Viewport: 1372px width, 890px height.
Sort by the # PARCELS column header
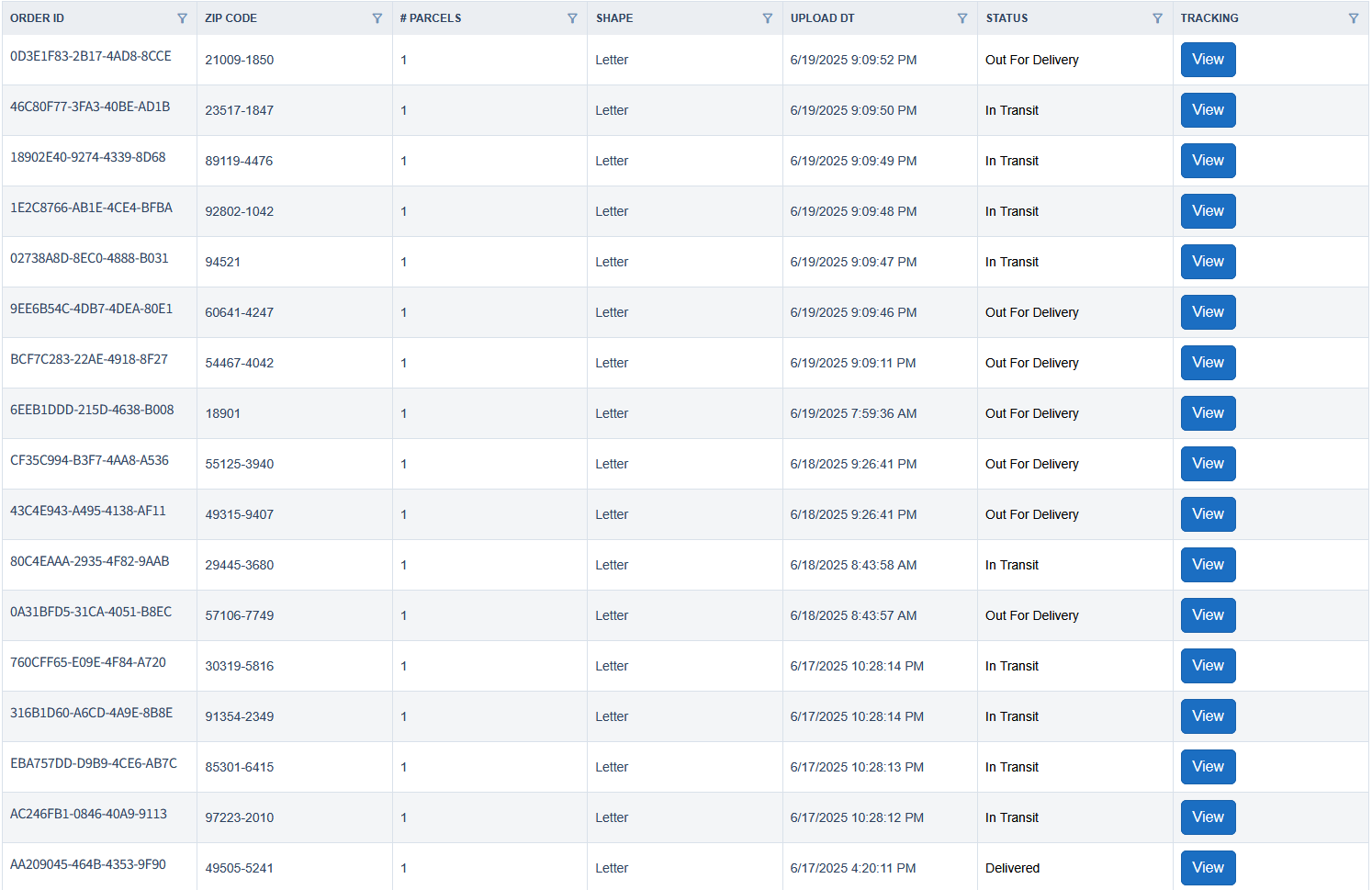[x=431, y=18]
